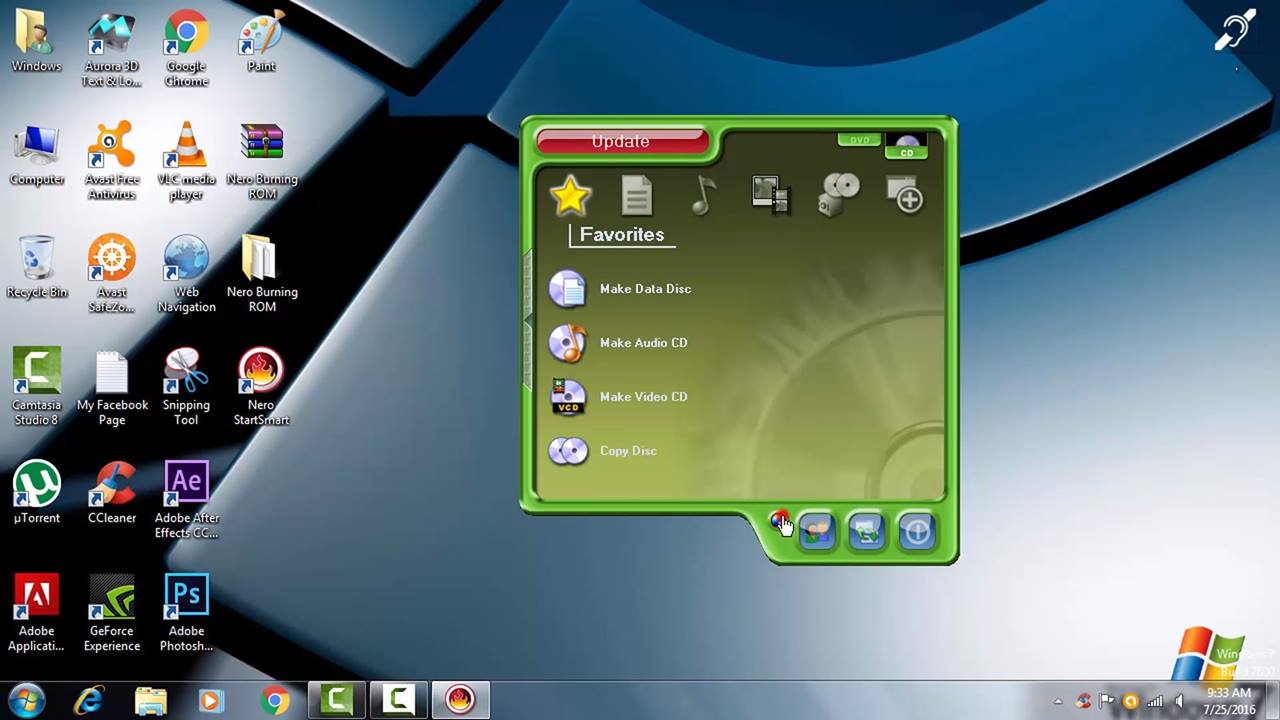This screenshot has width=1280, height=720.
Task: Select the Snipping Tool shortcut
Action: [186, 387]
